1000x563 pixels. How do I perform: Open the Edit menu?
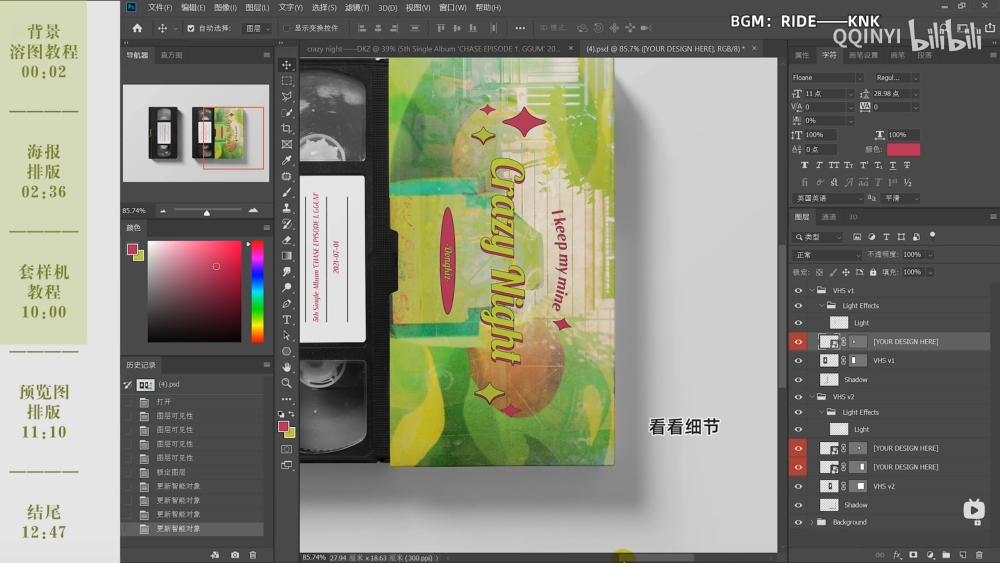(x=193, y=8)
